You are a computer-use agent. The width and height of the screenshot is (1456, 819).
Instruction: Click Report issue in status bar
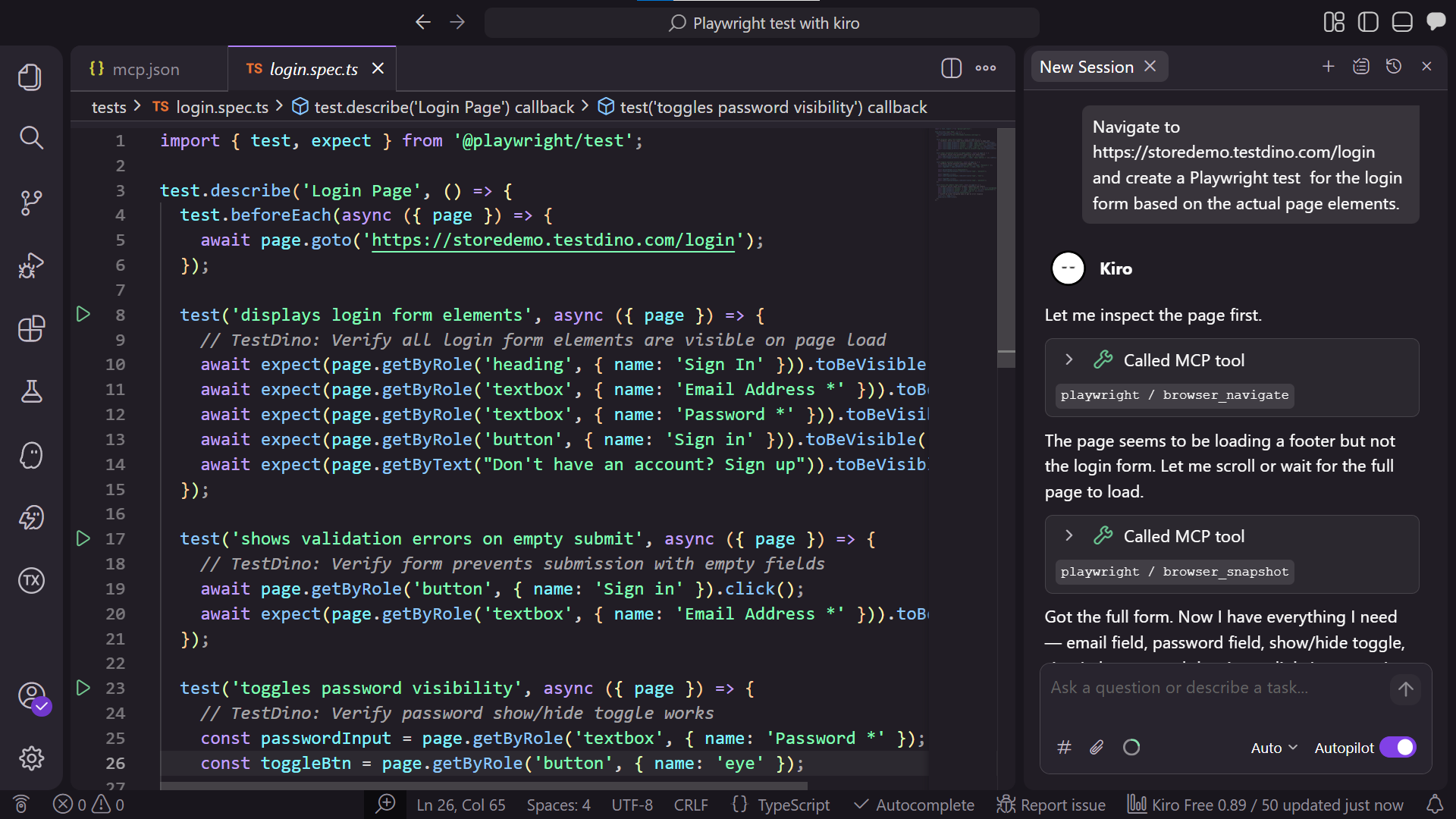click(x=1052, y=805)
